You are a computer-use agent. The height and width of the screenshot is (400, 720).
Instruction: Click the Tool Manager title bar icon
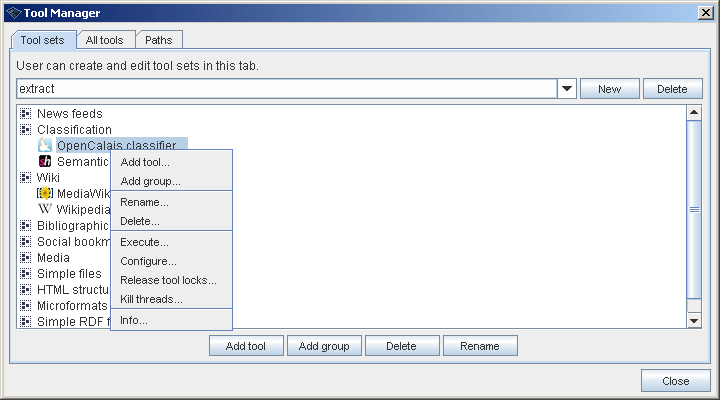tap(13, 12)
